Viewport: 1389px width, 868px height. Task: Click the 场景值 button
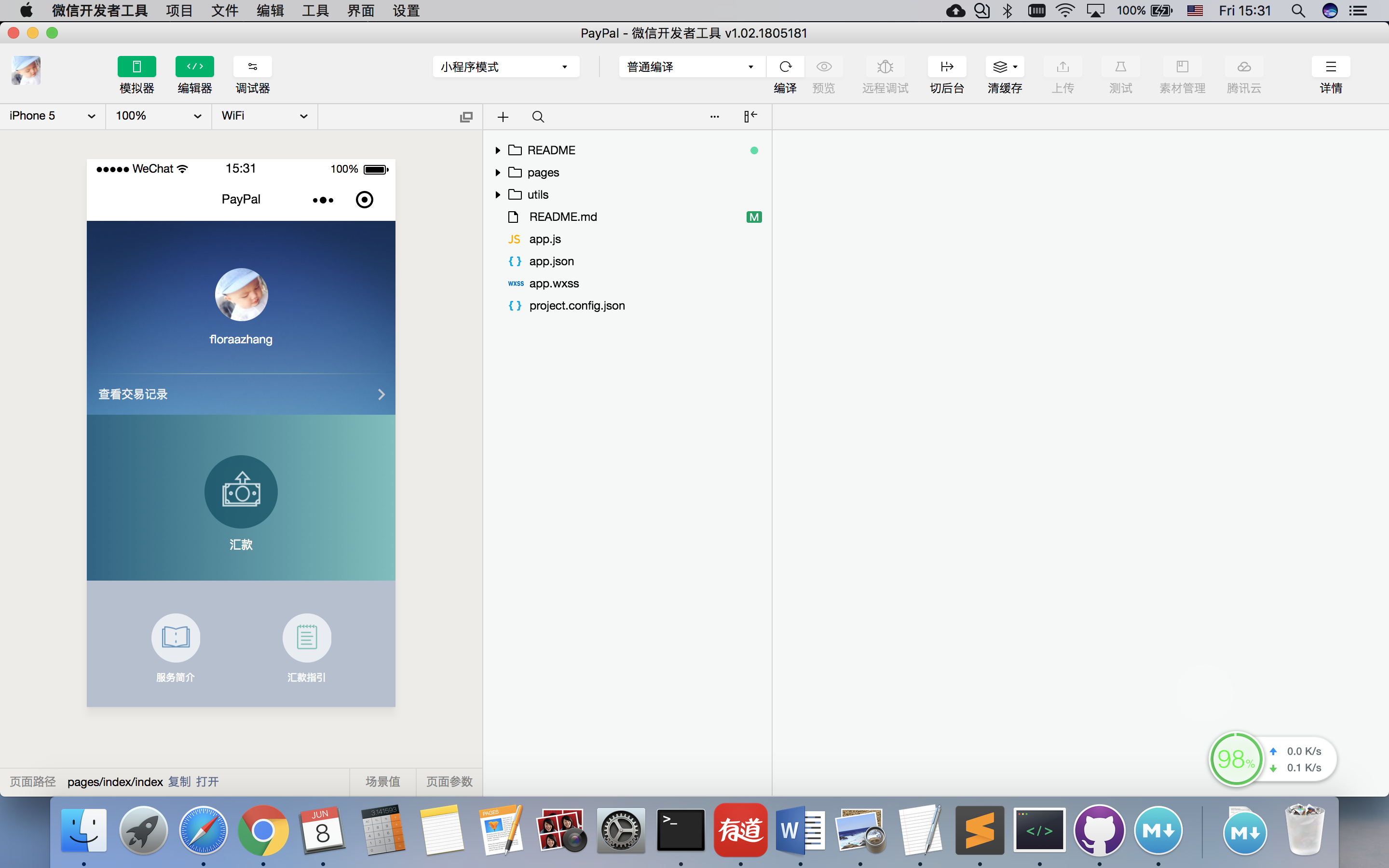383,782
